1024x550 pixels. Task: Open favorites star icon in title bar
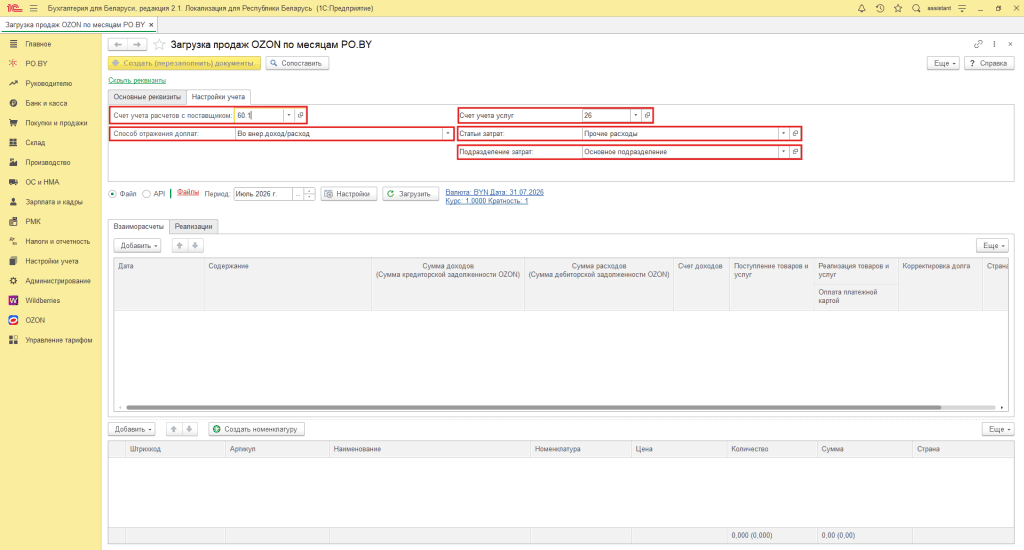tap(898, 8)
